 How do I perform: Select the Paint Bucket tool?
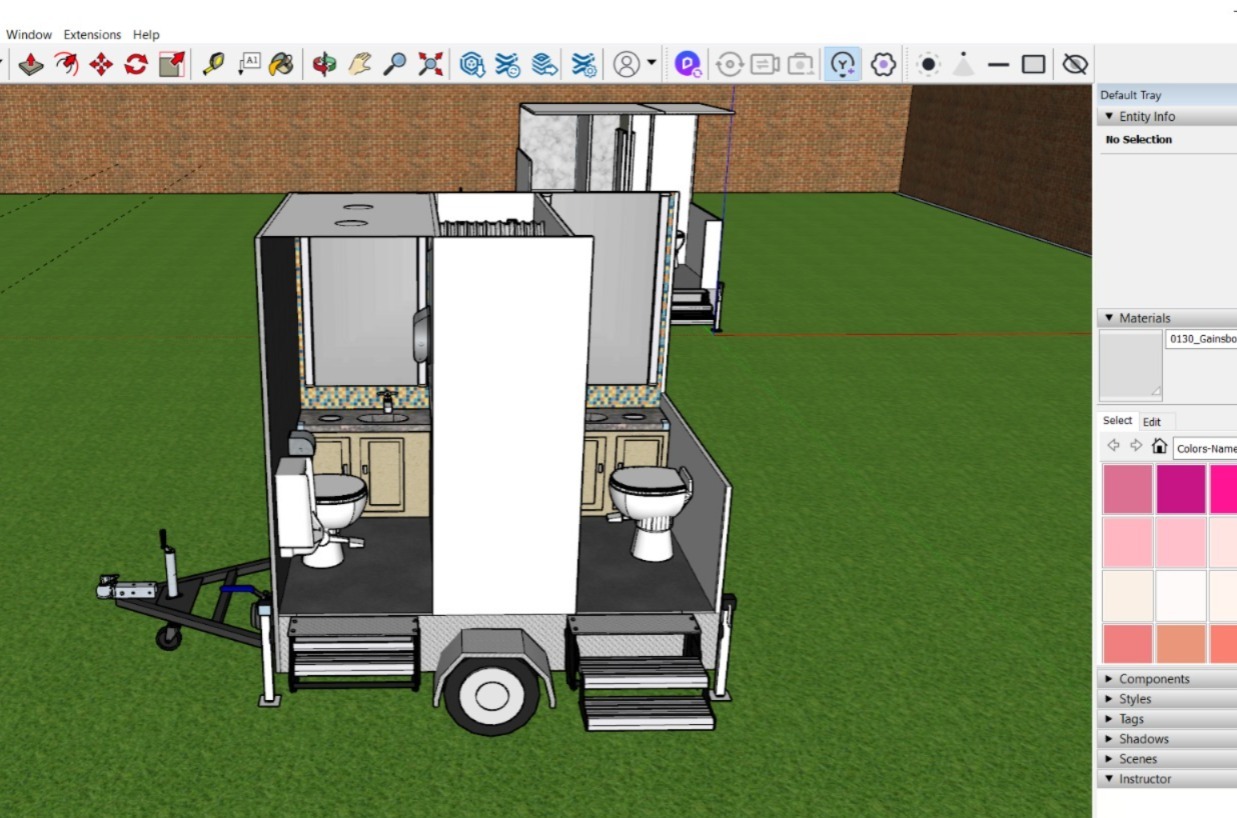pyautogui.click(x=282, y=65)
